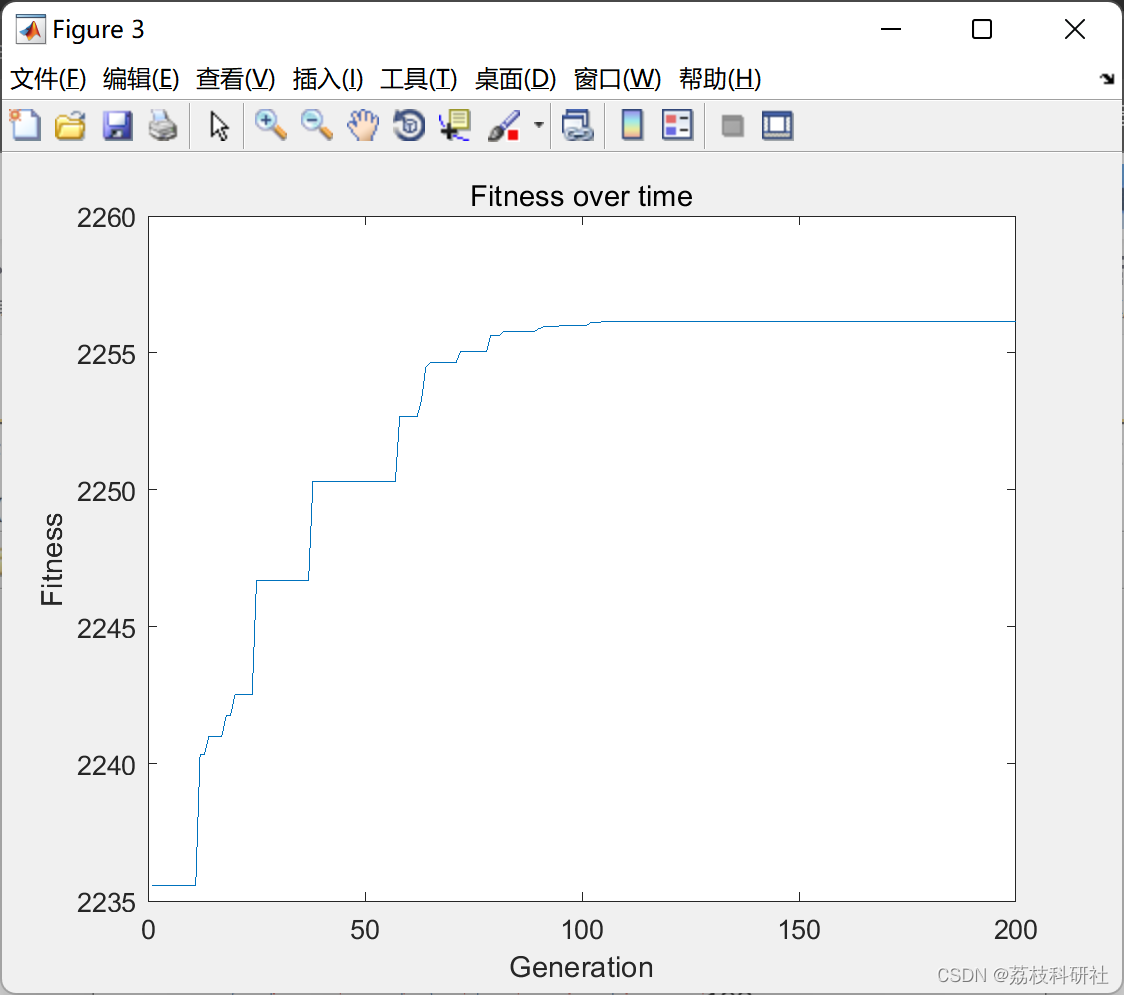Select the Rotate 3D tool

click(x=409, y=126)
